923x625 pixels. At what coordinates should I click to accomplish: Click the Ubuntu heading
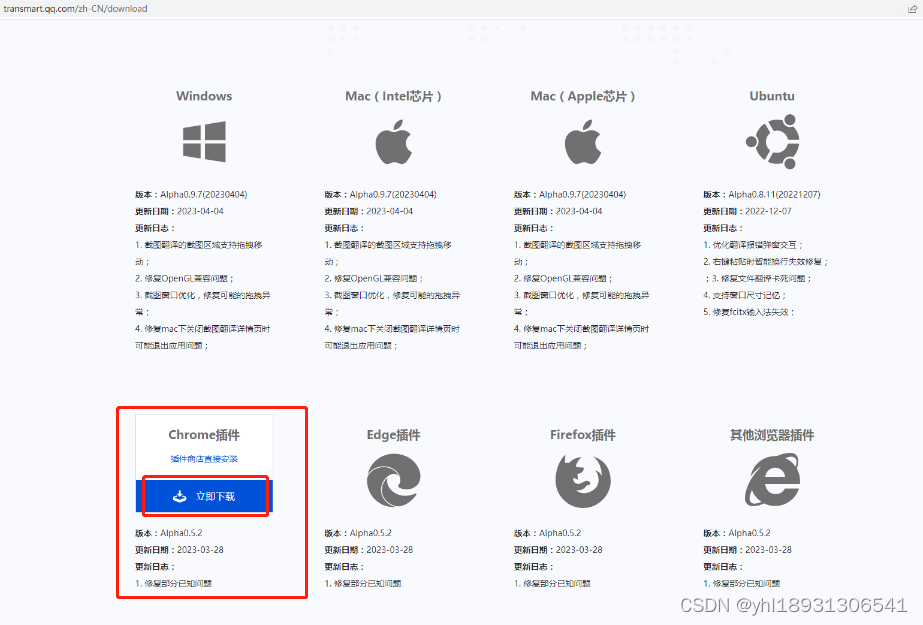[x=772, y=96]
